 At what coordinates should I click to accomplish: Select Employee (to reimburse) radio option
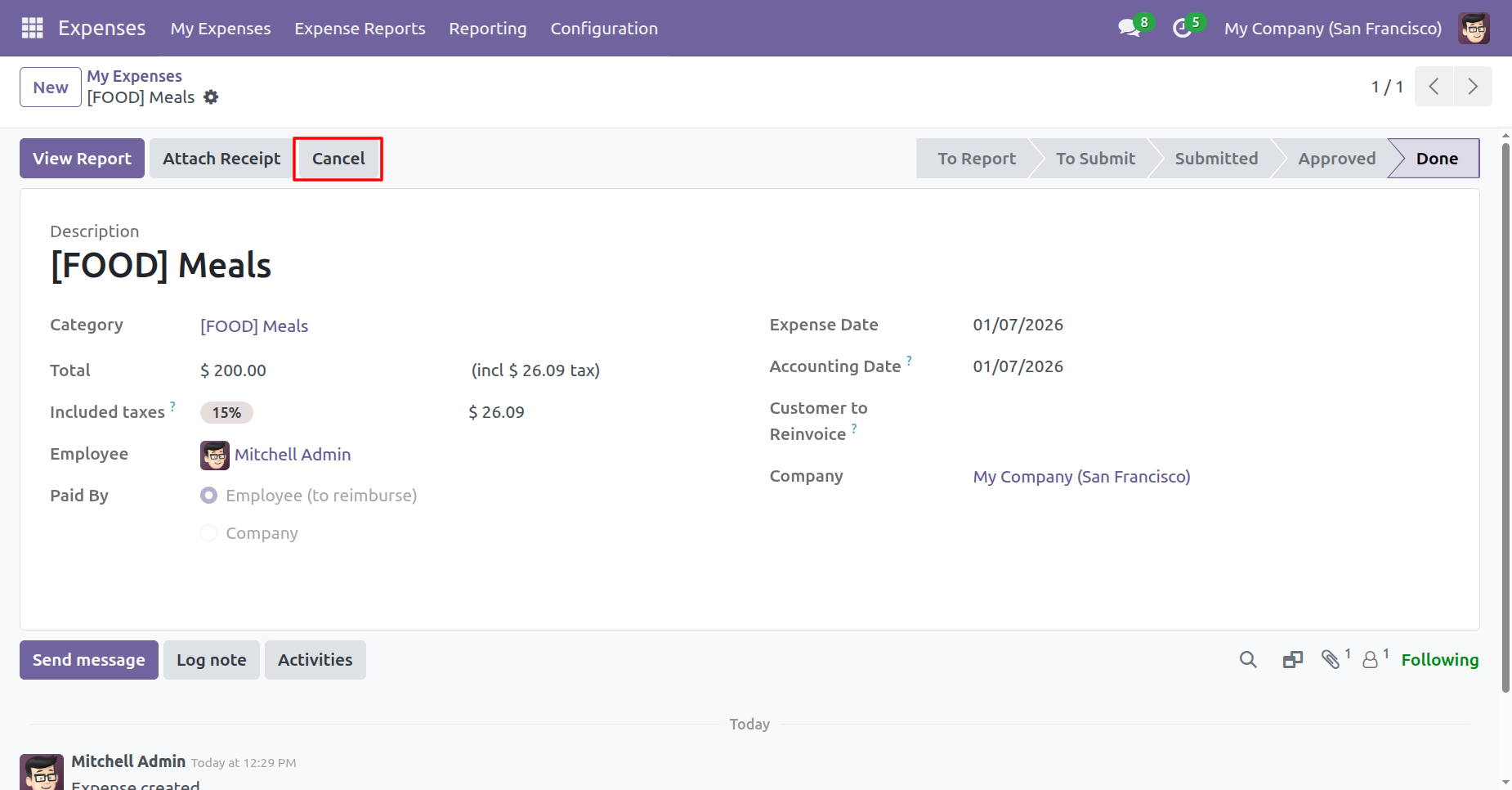(209, 496)
